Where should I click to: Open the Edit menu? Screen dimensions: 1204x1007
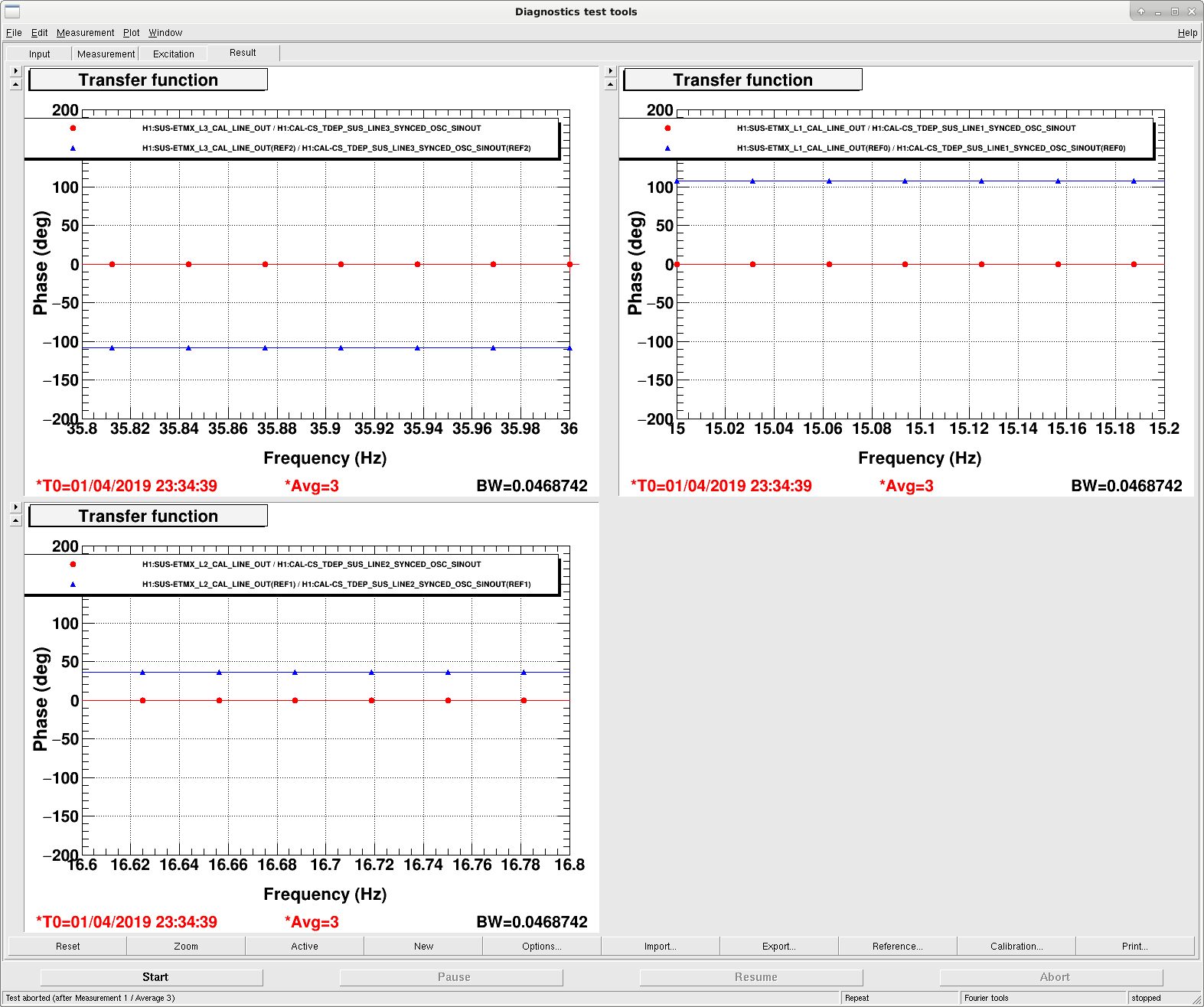click(39, 33)
